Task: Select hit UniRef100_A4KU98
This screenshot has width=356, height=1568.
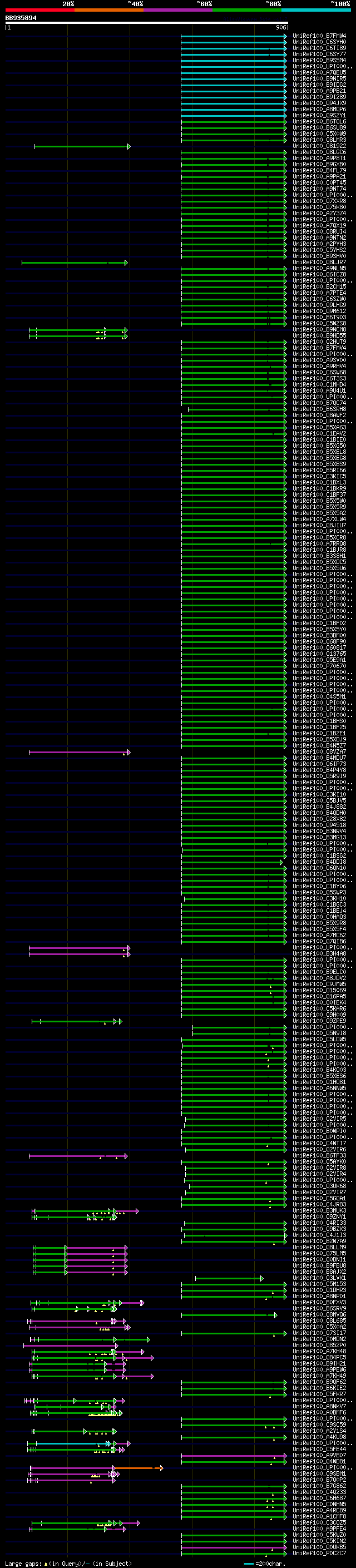Action: pyautogui.click(x=319, y=1437)
